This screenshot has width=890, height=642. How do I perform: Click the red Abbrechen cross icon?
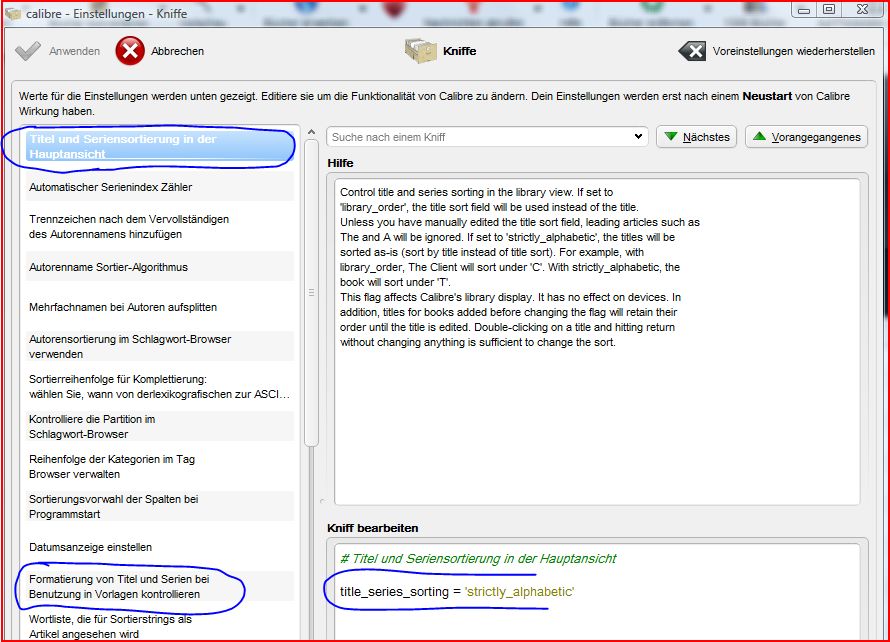coord(130,51)
